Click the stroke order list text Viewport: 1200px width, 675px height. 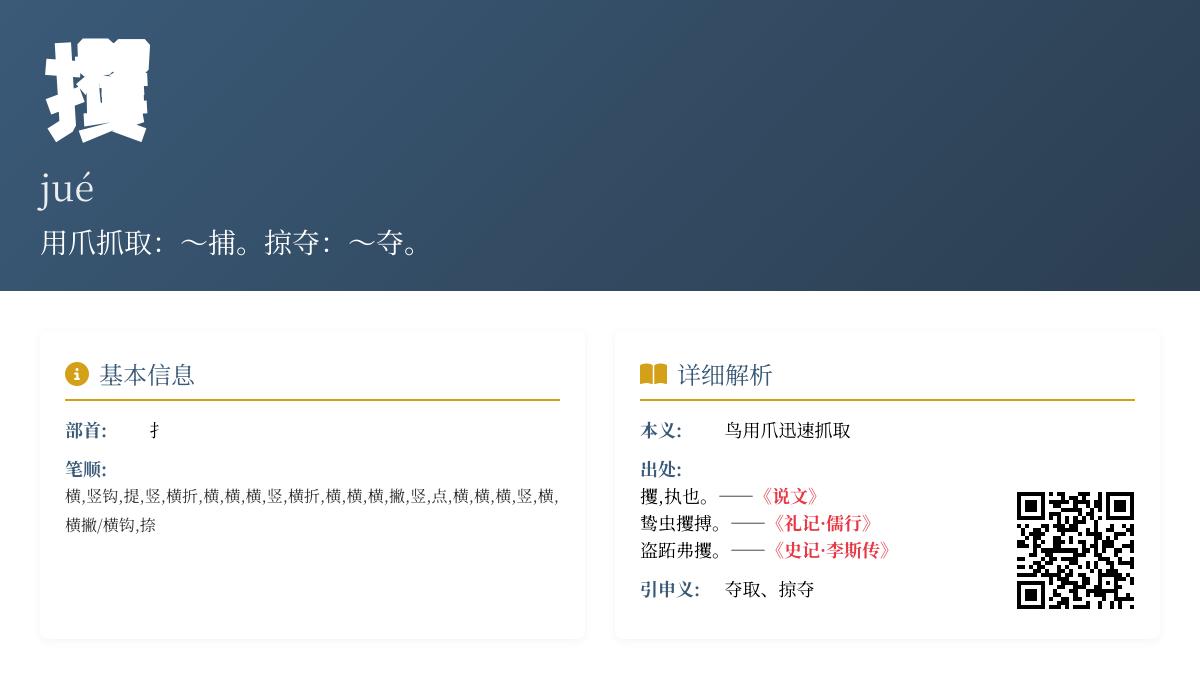pyautogui.click(x=312, y=510)
